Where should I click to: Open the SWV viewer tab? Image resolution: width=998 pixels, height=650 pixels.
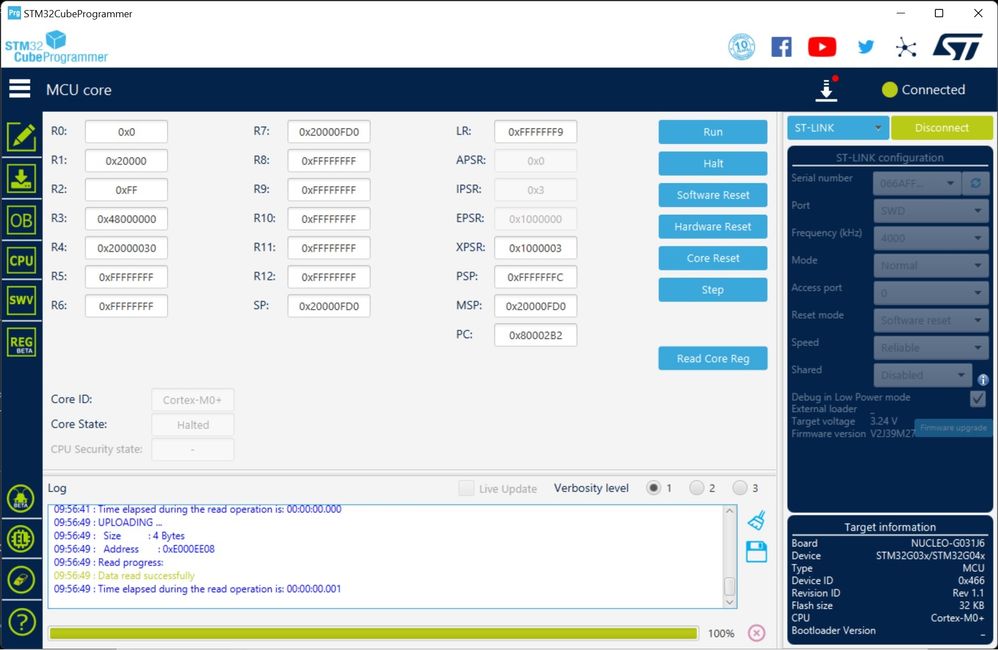[21, 300]
